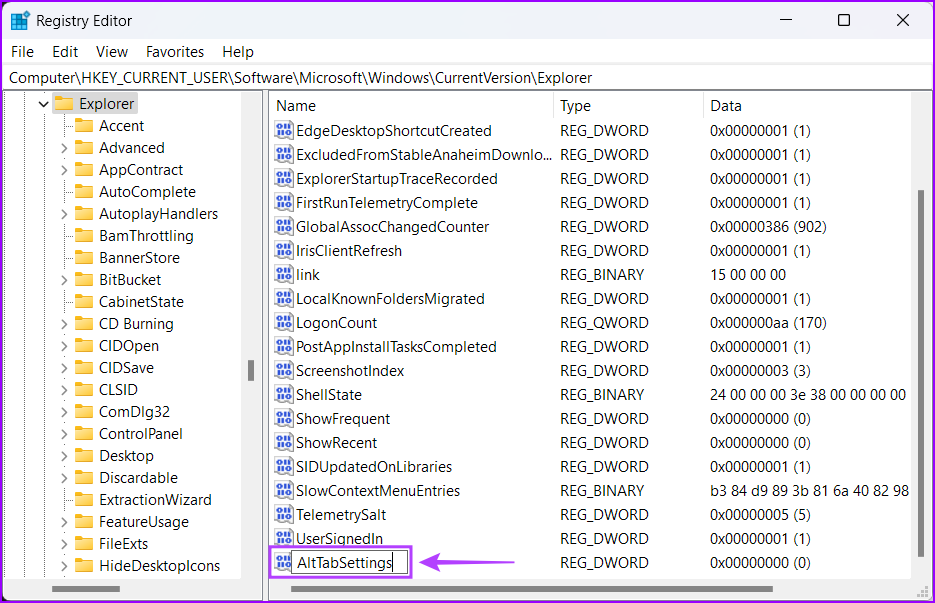Expand the ControlPanel key
Image resolution: width=935 pixels, height=603 pixels.
tap(64, 434)
